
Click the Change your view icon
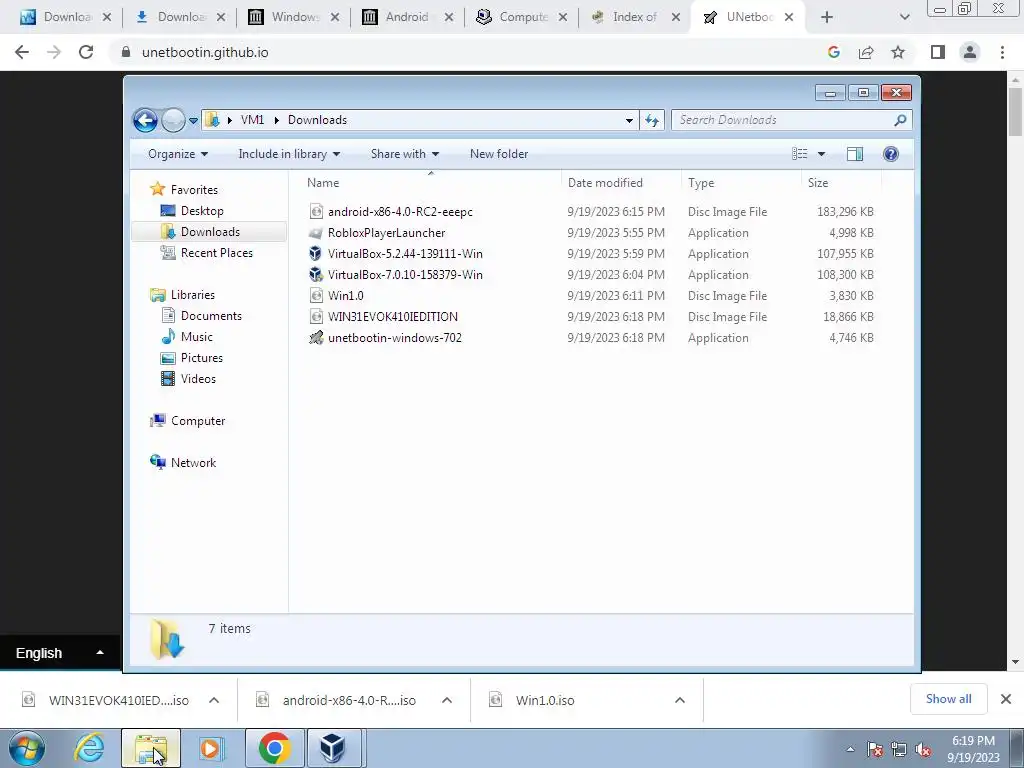(800, 154)
